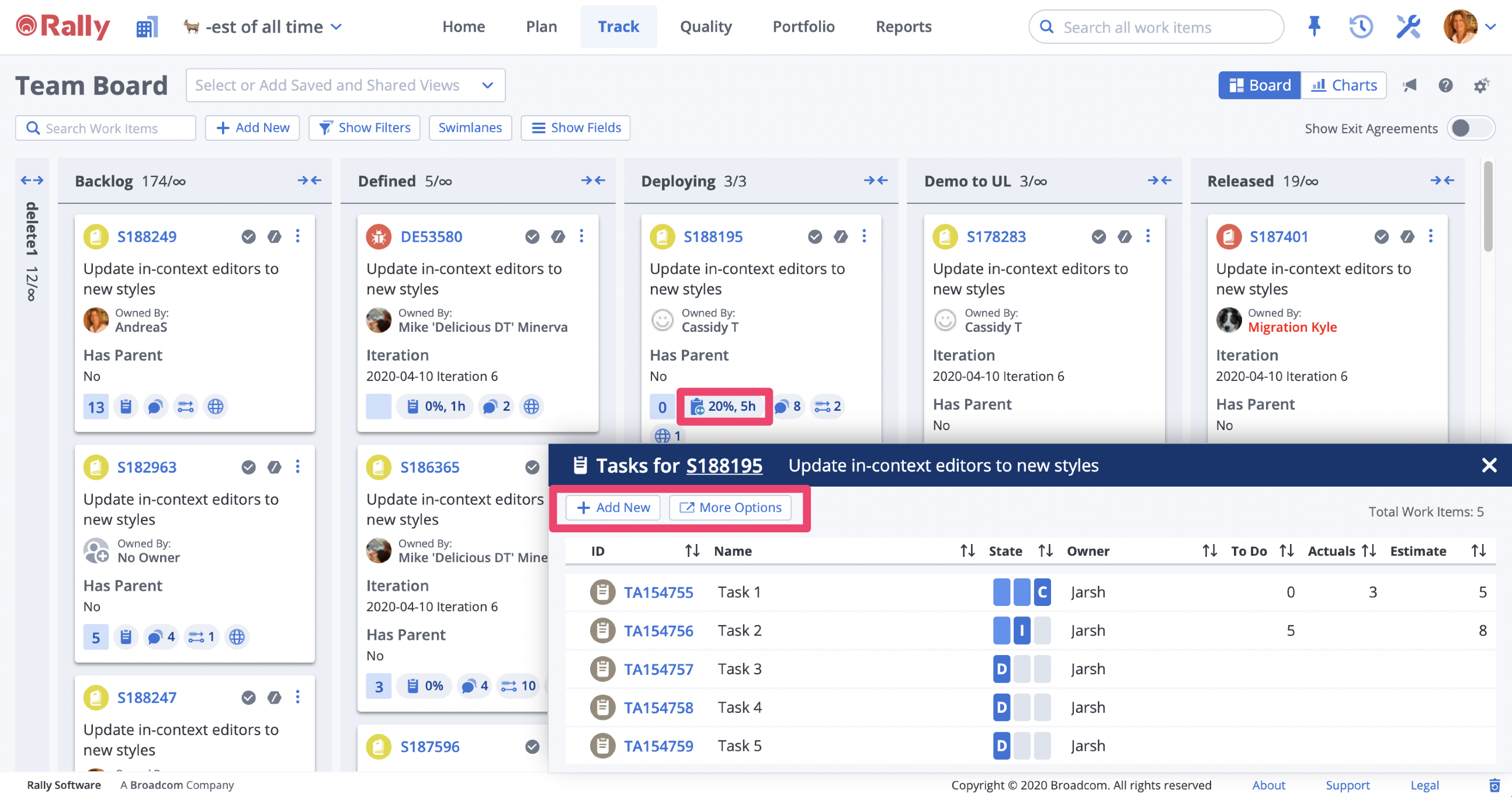Open story S188195 from Tasks panel header

coord(724,466)
